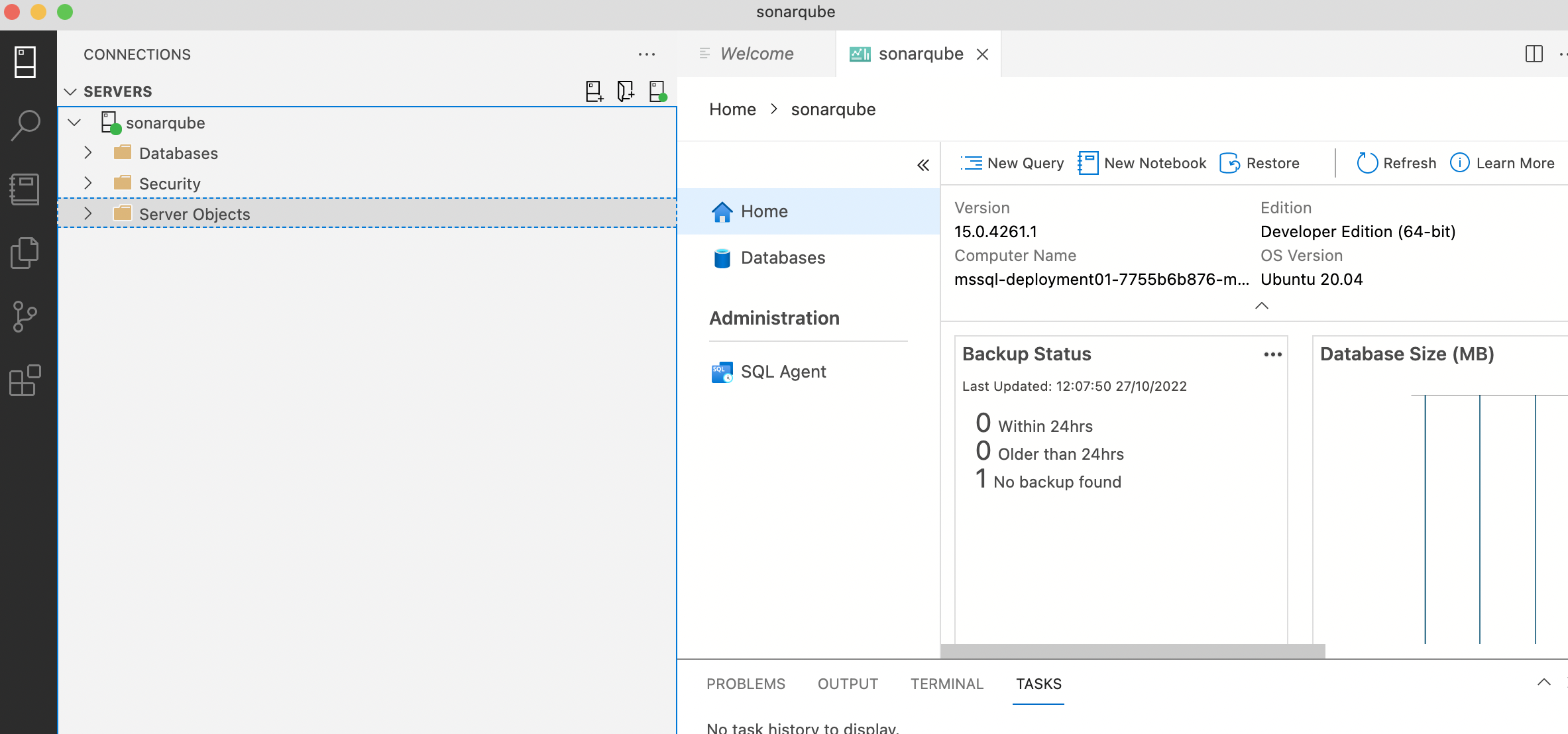The image size is (1568, 734).
Task: Expand the Security folder in tree
Action: (x=88, y=183)
